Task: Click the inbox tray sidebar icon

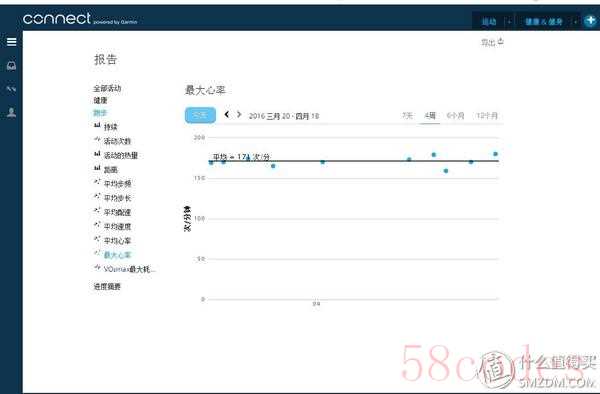Action: (x=11, y=66)
